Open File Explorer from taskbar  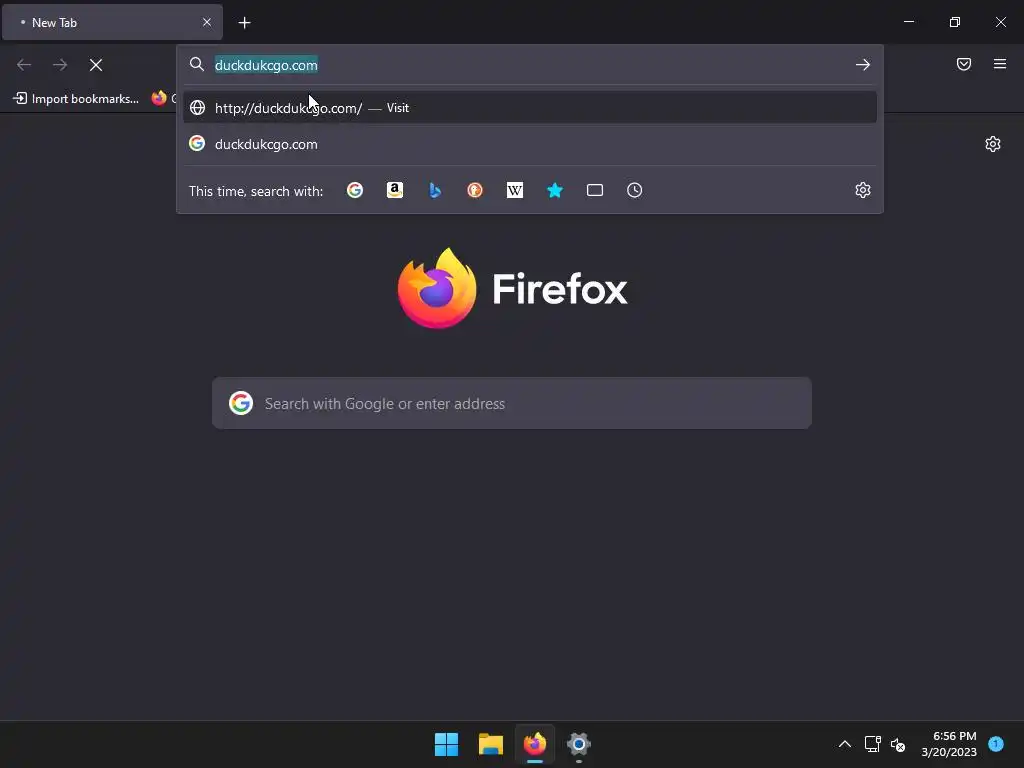coord(490,744)
